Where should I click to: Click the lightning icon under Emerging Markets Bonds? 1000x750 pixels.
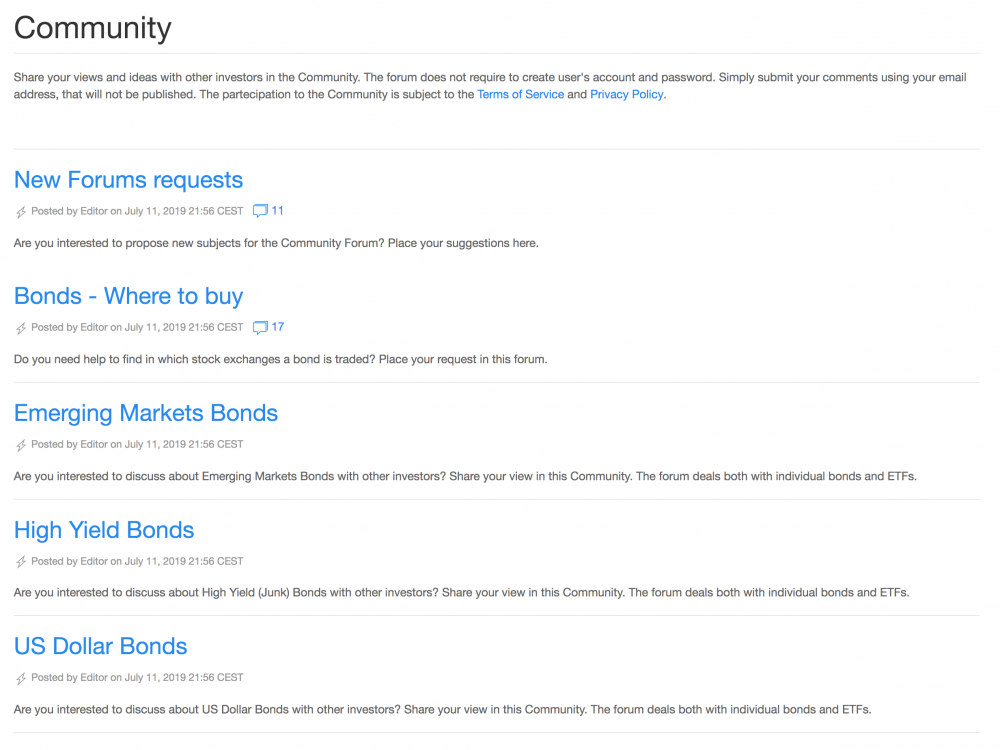pos(21,445)
